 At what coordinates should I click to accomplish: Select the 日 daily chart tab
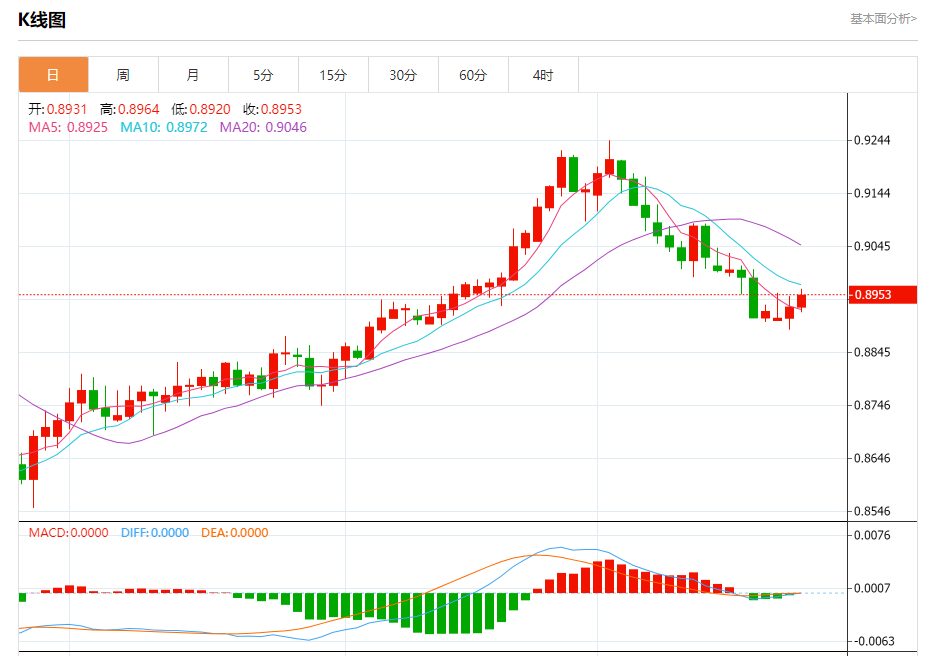coord(53,75)
